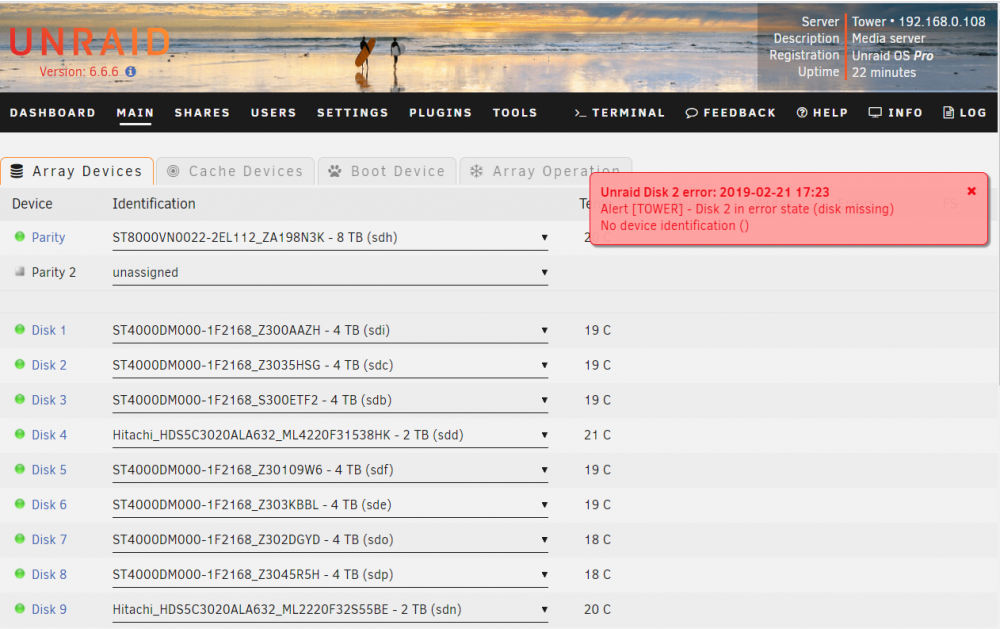Open the system Log

pos(964,113)
